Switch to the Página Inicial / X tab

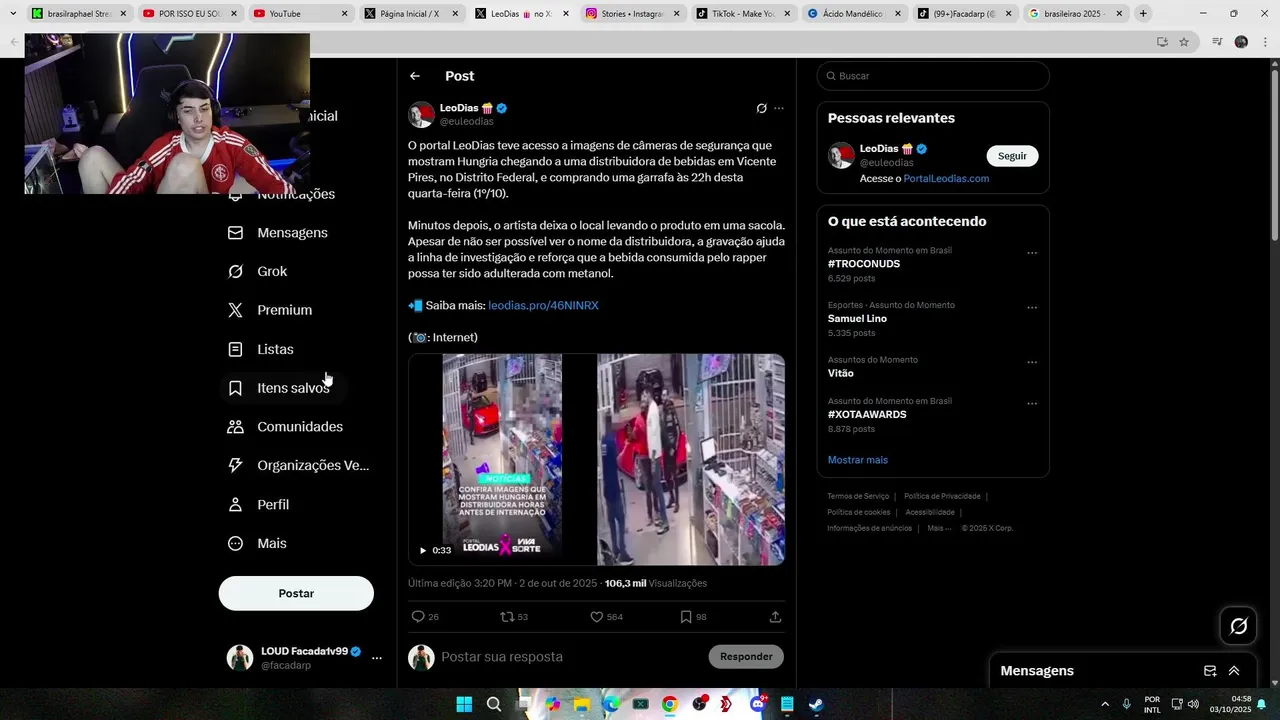click(x=409, y=14)
